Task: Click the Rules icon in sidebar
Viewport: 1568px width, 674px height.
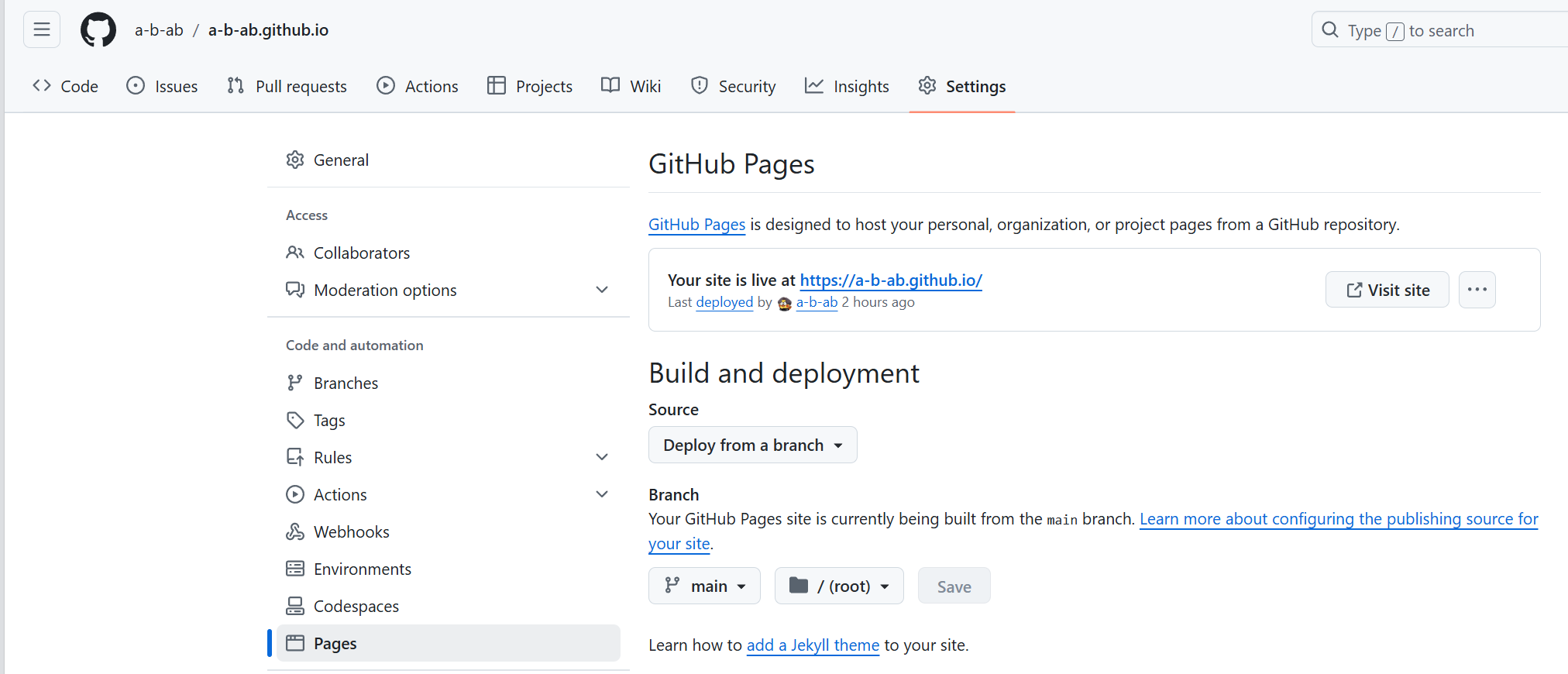Action: pos(295,457)
